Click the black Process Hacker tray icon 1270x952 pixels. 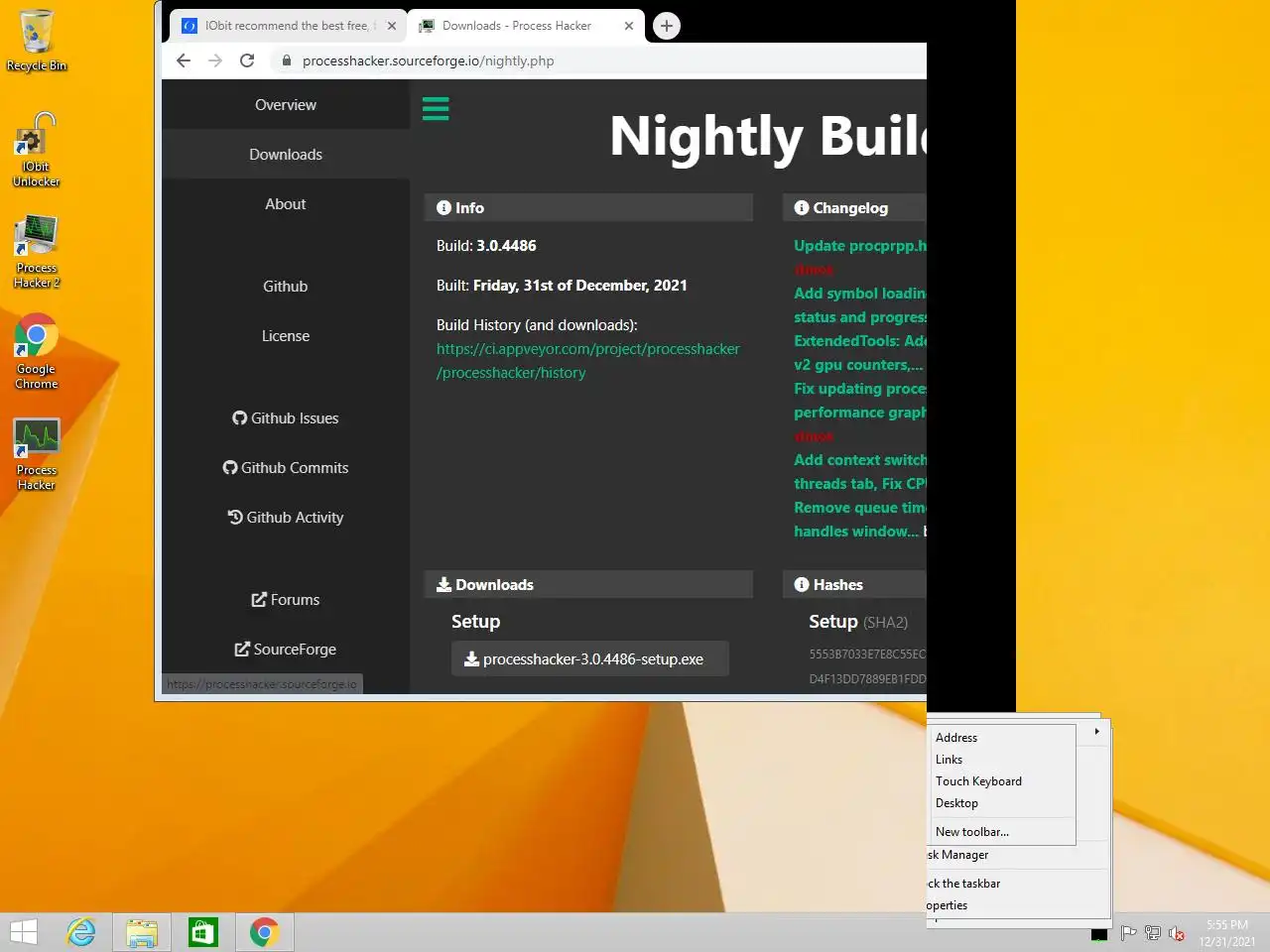pyautogui.click(x=1098, y=934)
